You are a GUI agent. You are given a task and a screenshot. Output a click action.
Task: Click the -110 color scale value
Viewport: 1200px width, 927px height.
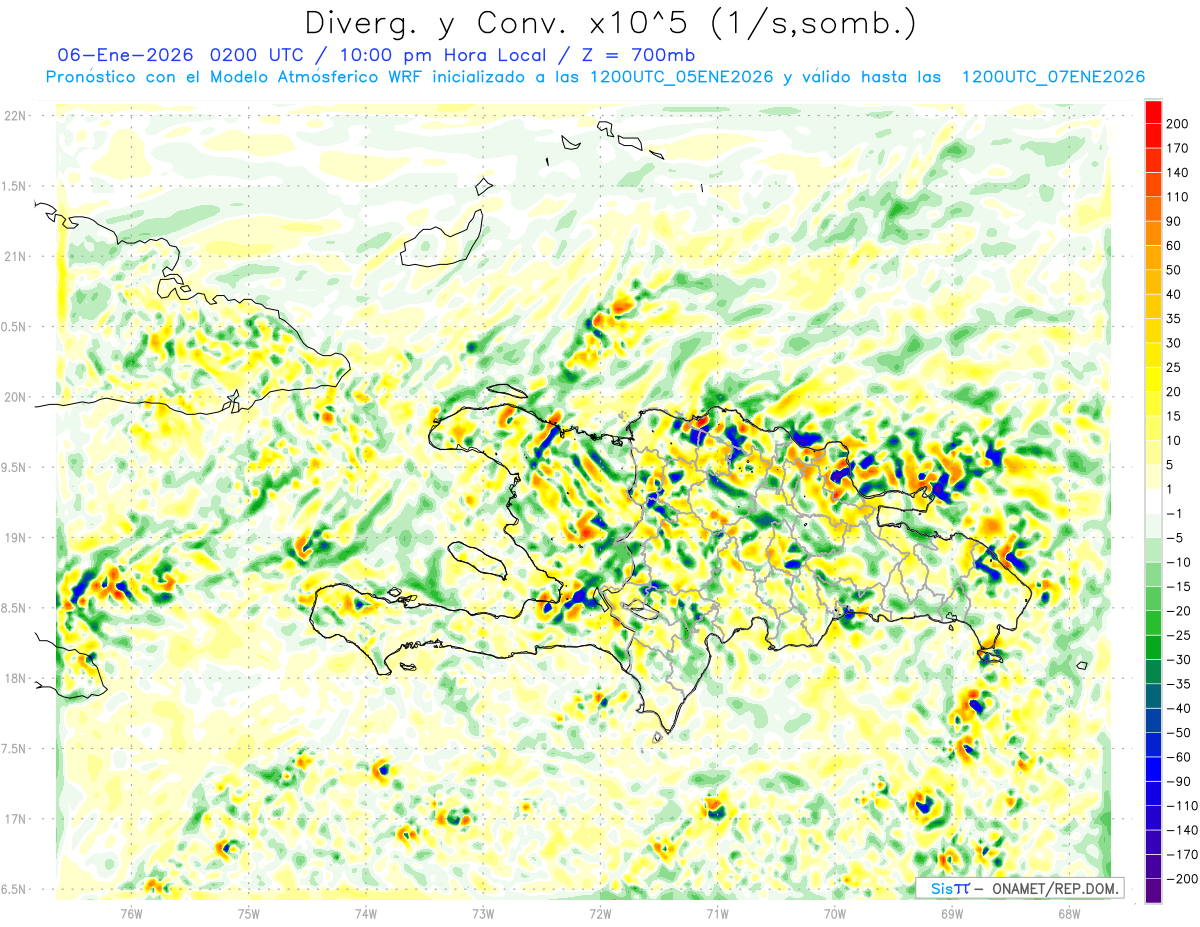pyautogui.click(x=1183, y=806)
